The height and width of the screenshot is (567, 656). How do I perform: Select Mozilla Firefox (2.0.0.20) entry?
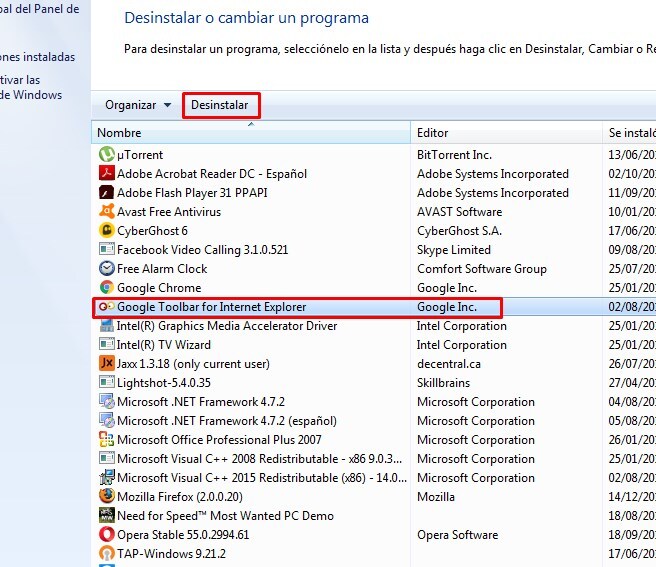tap(179, 497)
